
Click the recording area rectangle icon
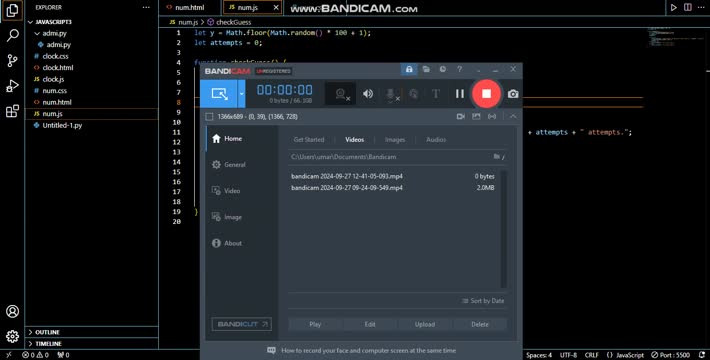coord(209,117)
